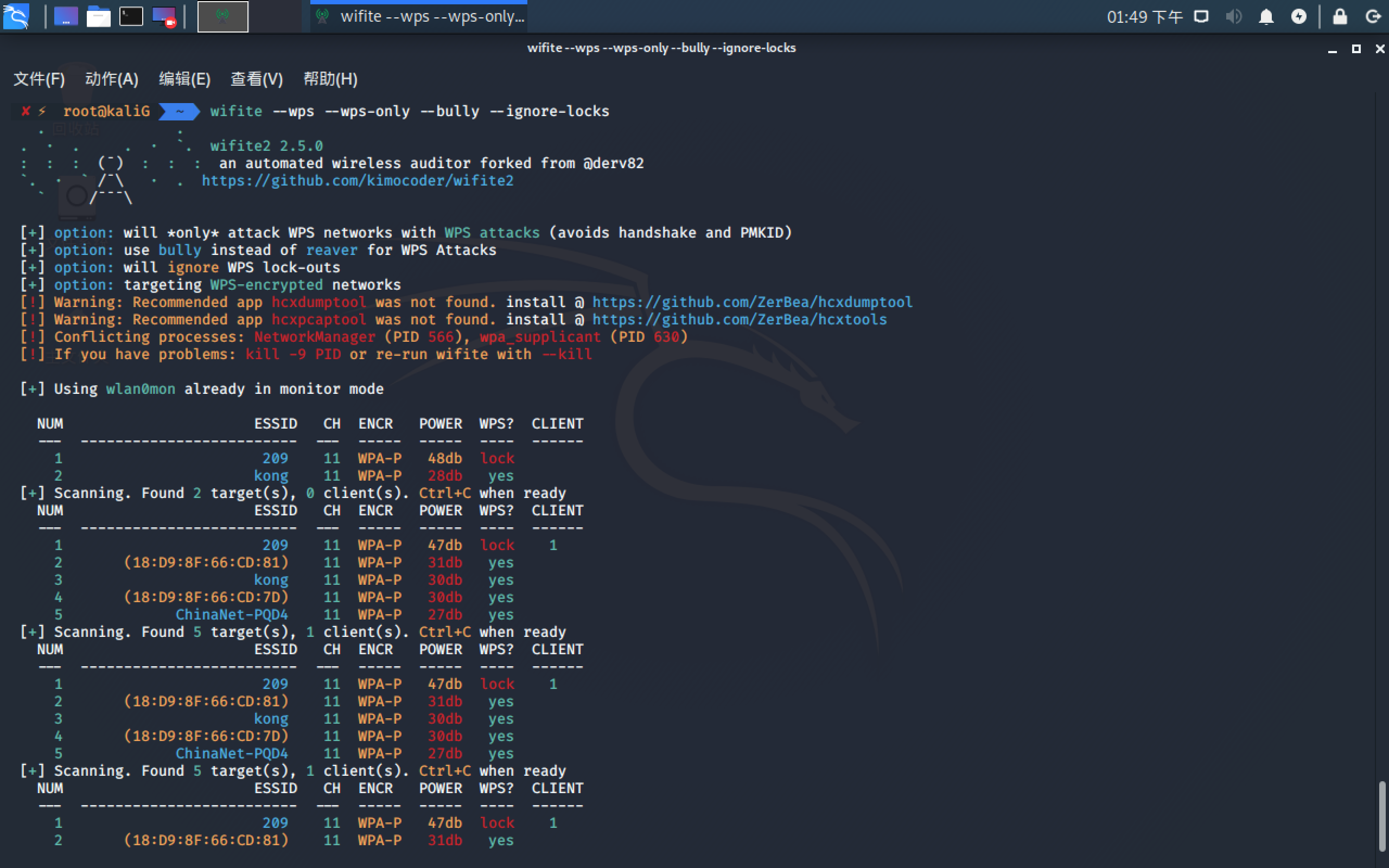Click 'will ignore WPS lock-outs' option line

point(180,267)
